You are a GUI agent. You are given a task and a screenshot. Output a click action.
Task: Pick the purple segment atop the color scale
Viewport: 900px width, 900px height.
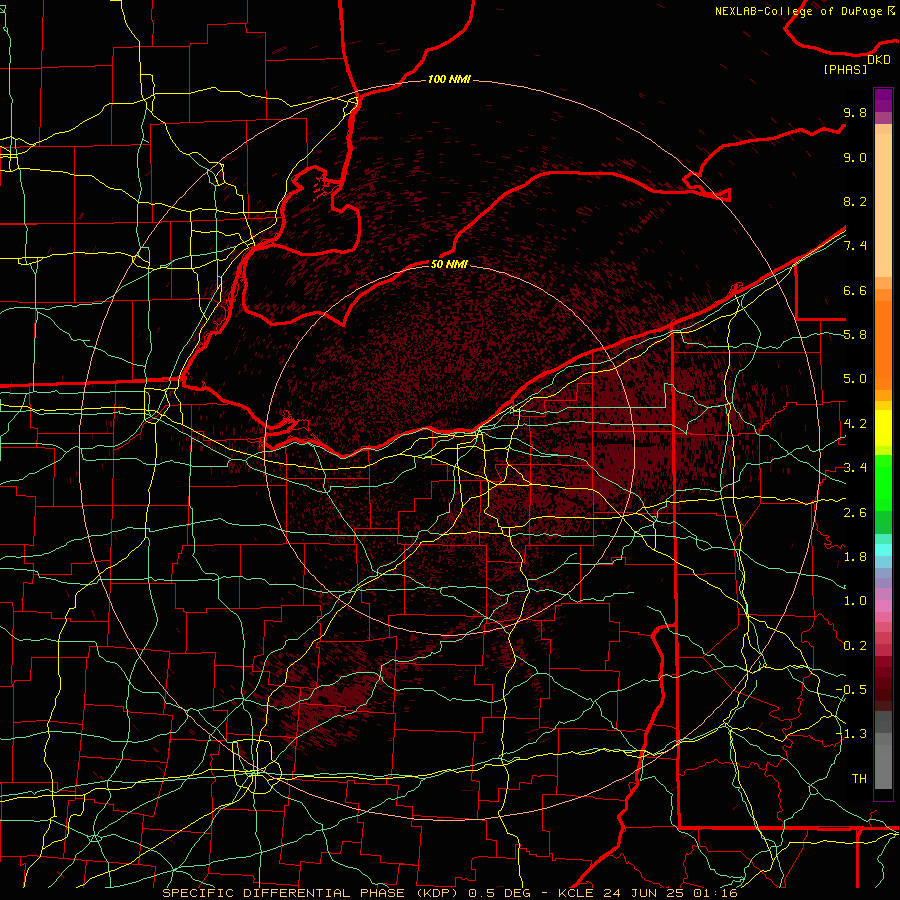tap(883, 101)
